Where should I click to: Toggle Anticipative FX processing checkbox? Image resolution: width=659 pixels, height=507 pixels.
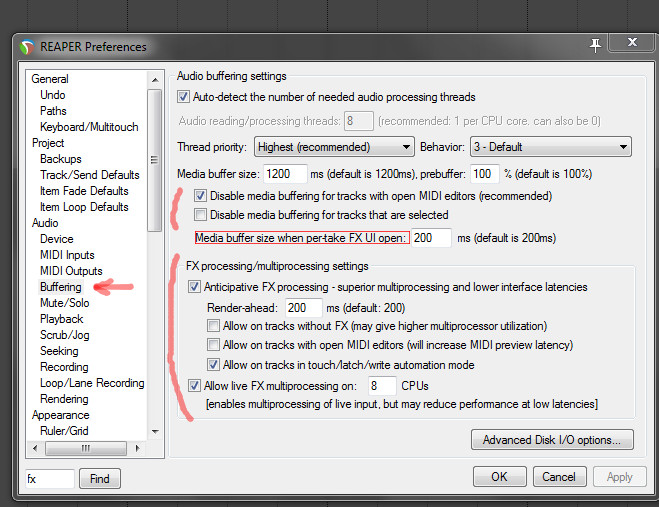(194, 287)
